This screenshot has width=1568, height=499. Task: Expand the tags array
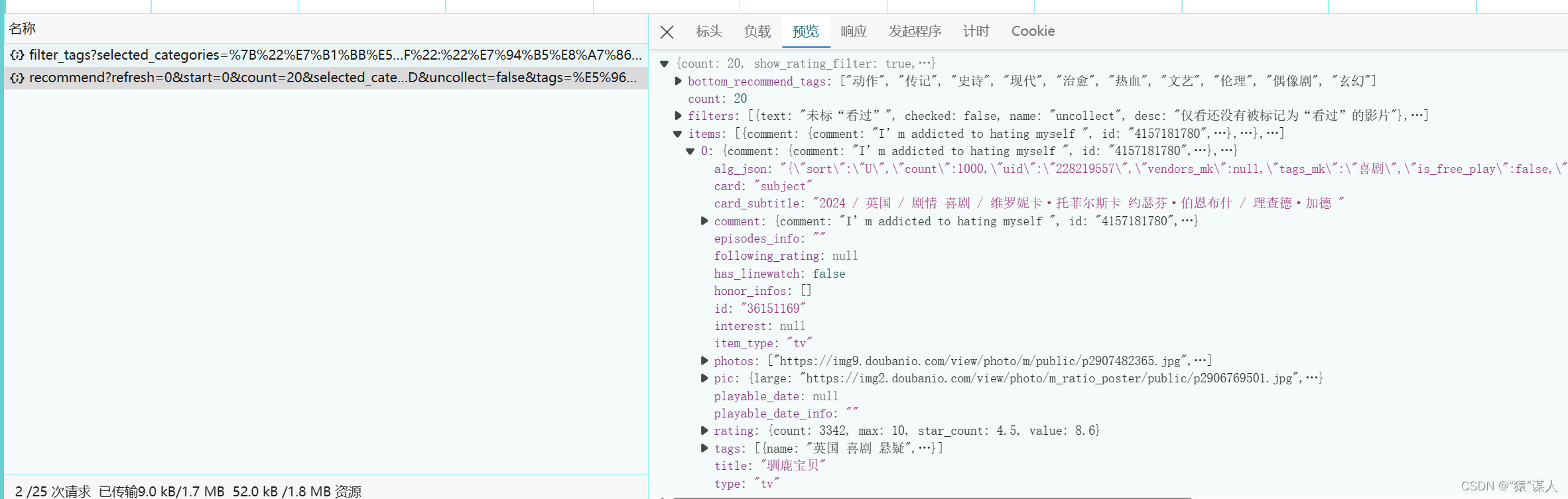[704, 448]
